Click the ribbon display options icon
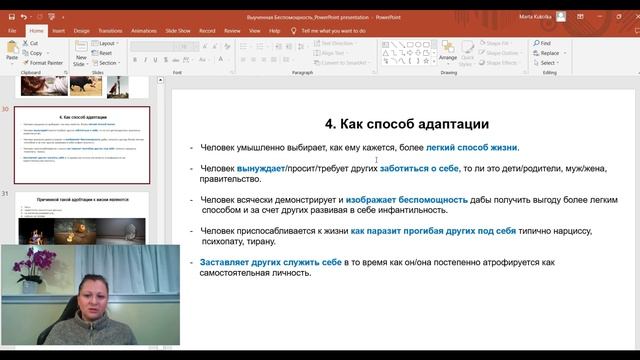Screen dimensions: 640x360 (580, 17)
